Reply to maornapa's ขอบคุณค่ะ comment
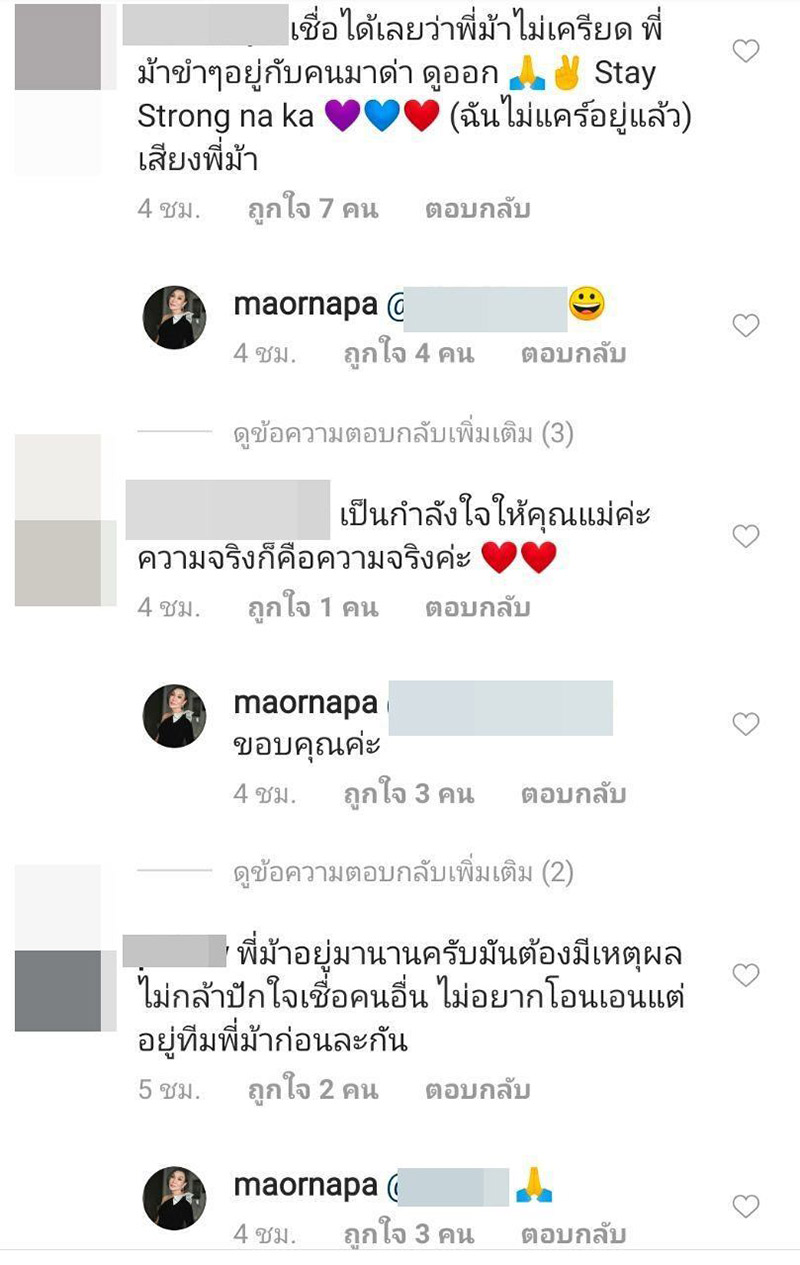 pos(573,795)
